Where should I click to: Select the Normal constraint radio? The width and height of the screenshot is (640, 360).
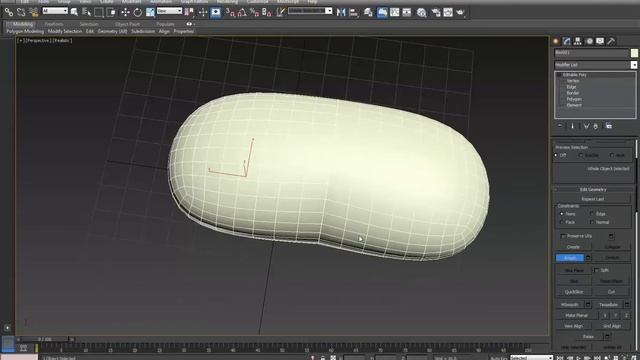click(592, 222)
